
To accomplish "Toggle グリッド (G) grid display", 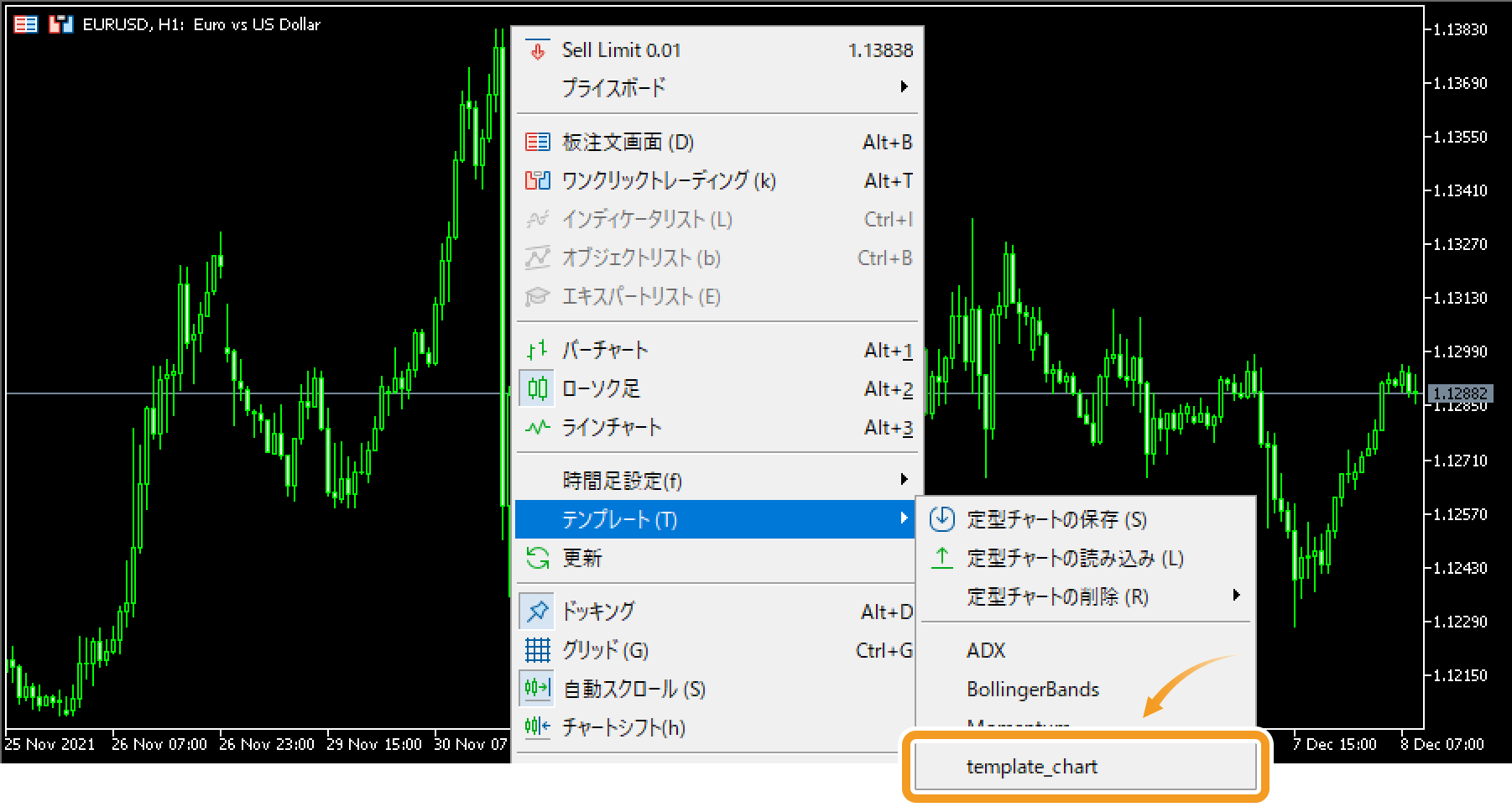I will click(716, 650).
